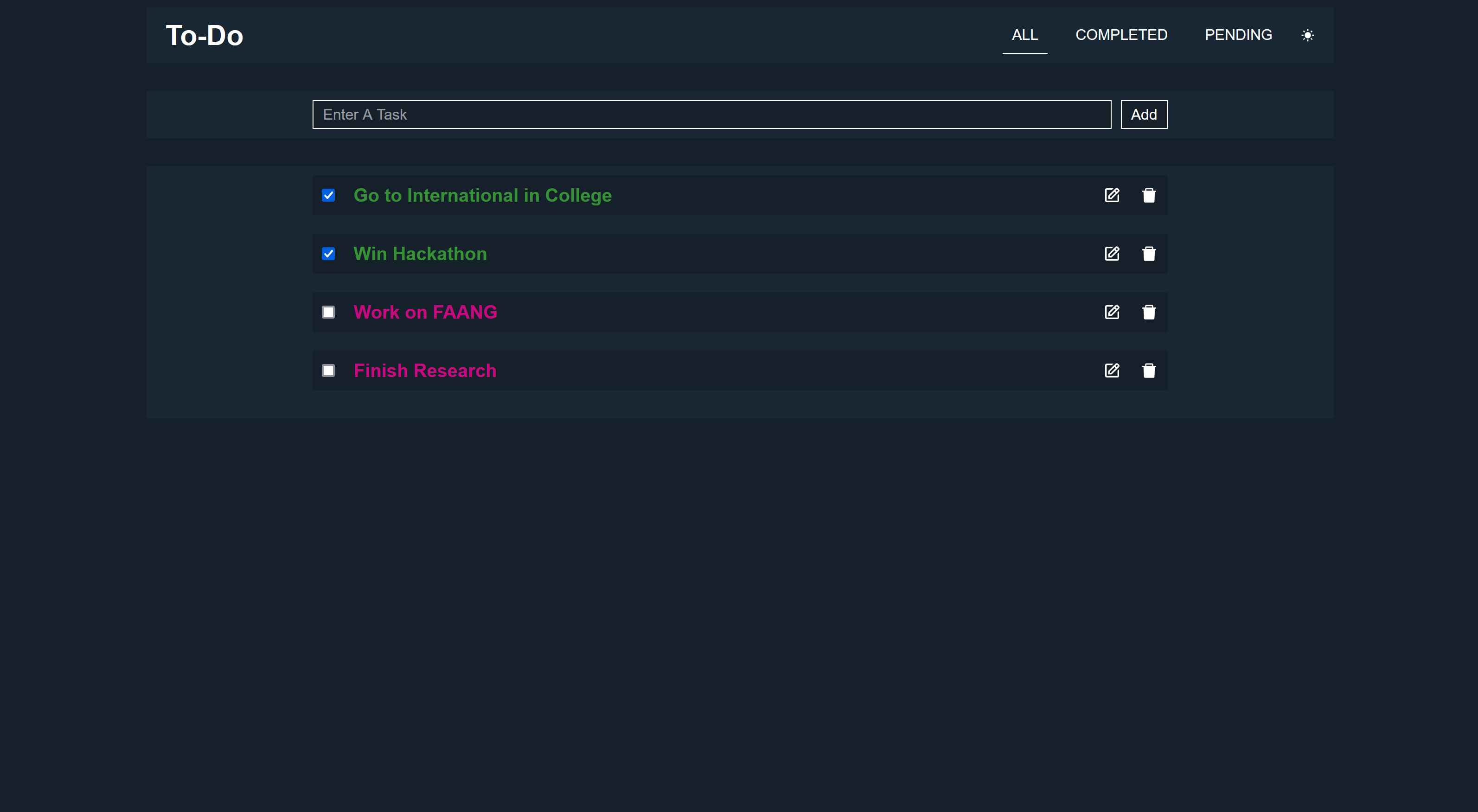
Task: Switch to the ALL tab
Action: 1024,35
